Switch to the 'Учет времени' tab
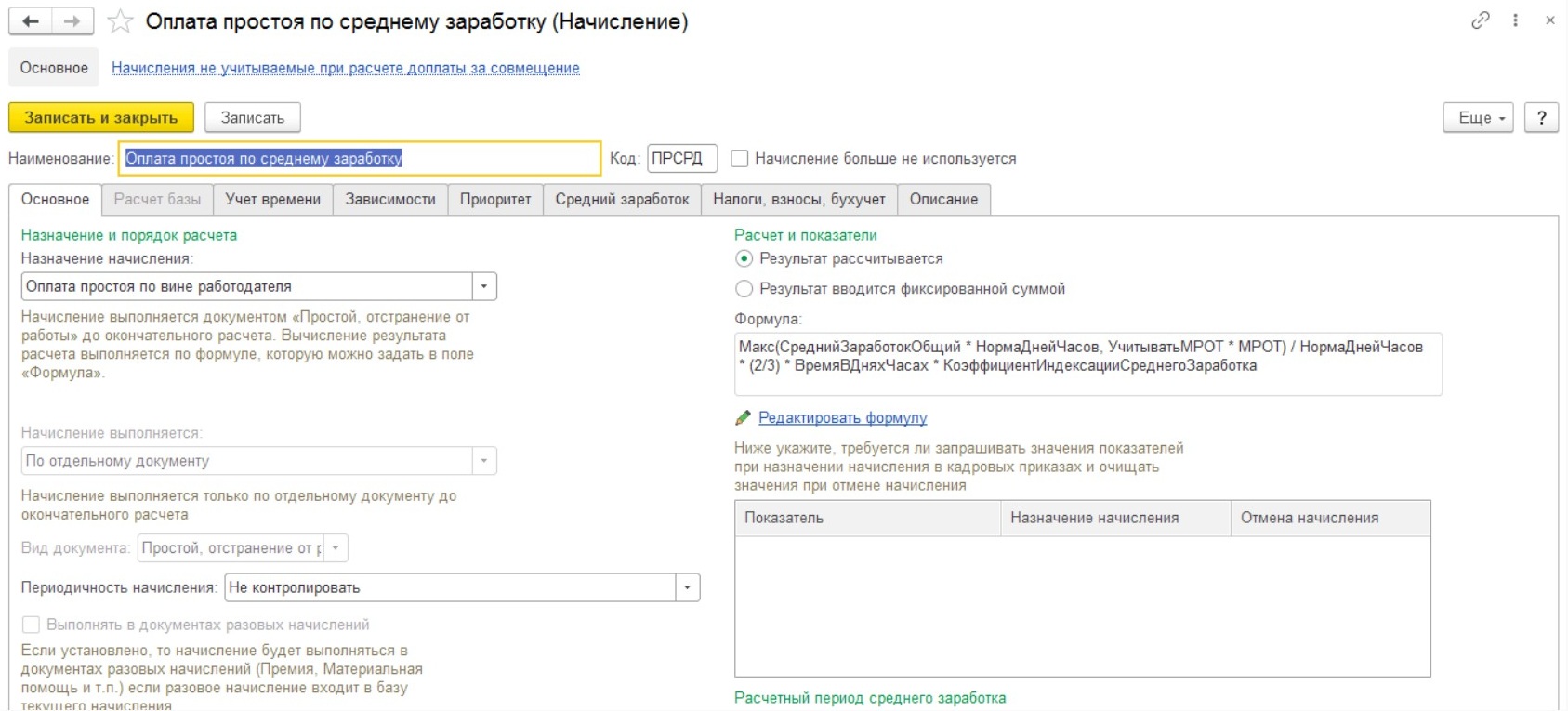1568x711 pixels. pyautogui.click(x=273, y=199)
